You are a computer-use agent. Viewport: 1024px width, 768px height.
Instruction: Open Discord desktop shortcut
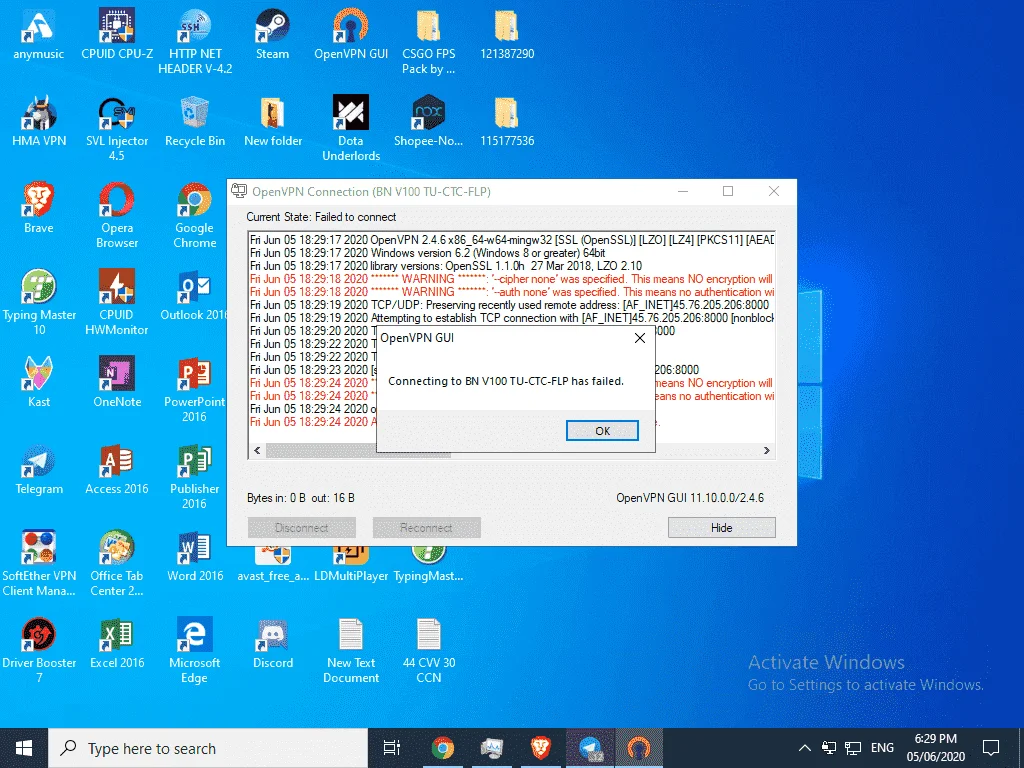272,644
